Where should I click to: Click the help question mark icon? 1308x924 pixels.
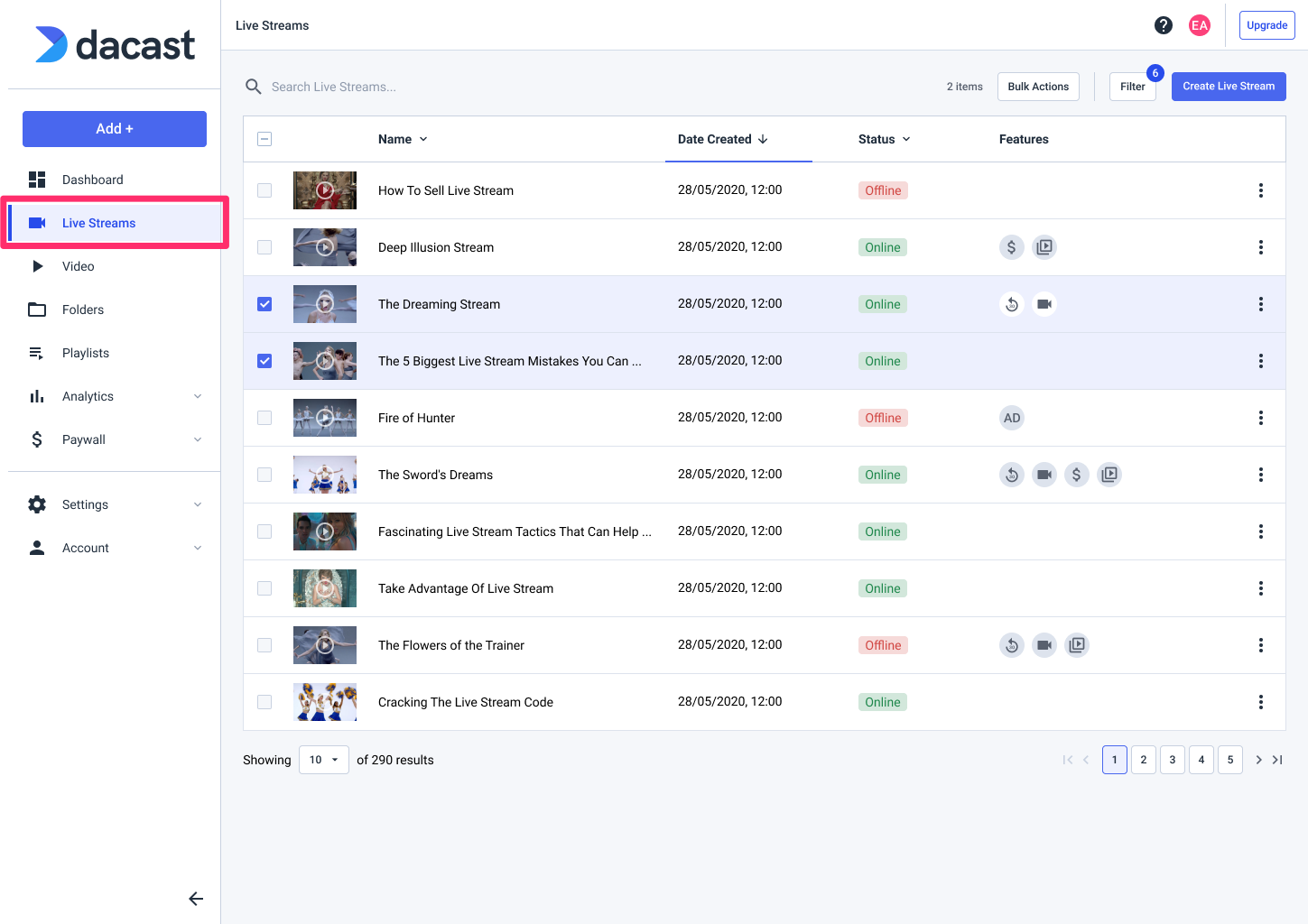pos(1164,25)
